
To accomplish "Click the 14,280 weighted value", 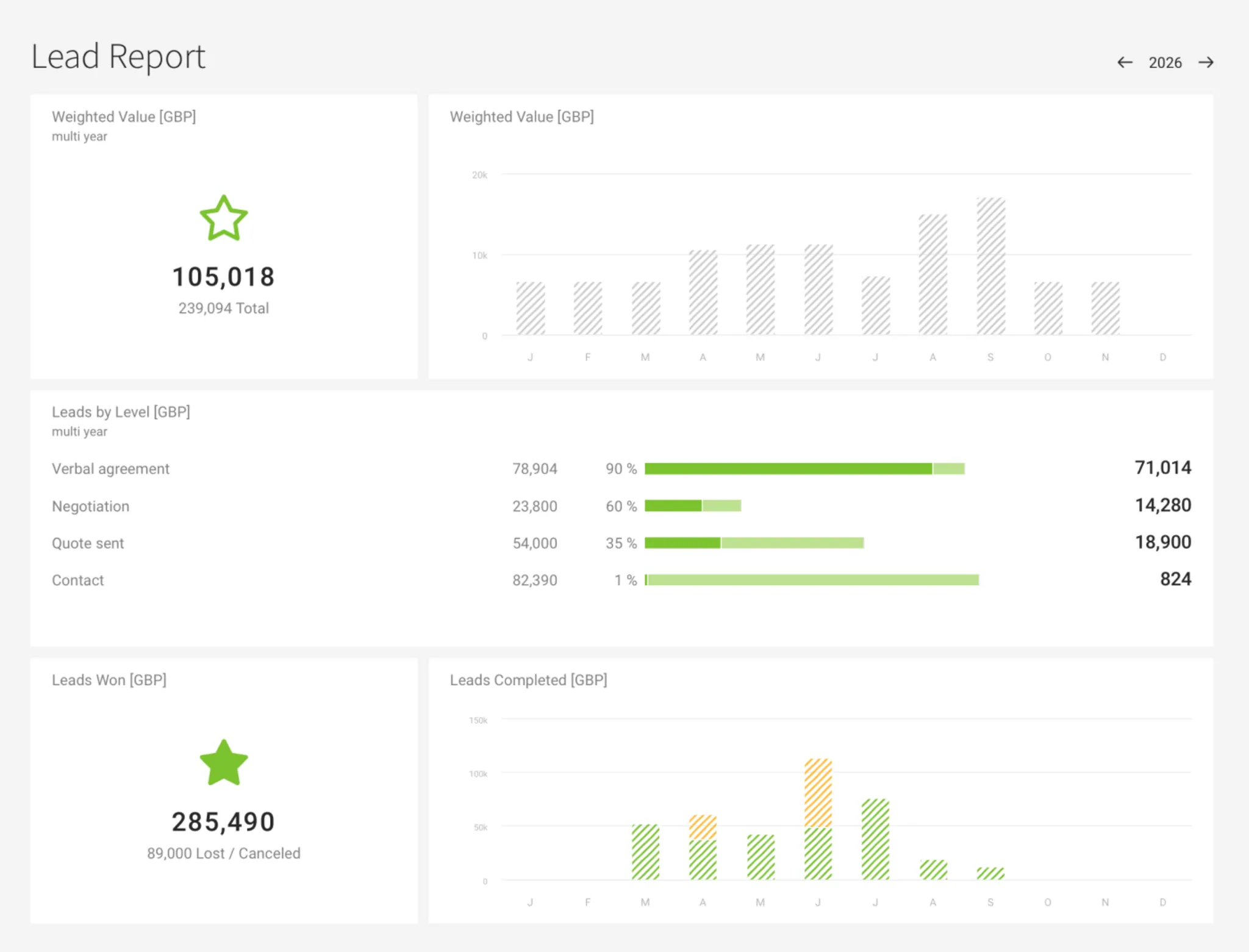I will (1163, 505).
